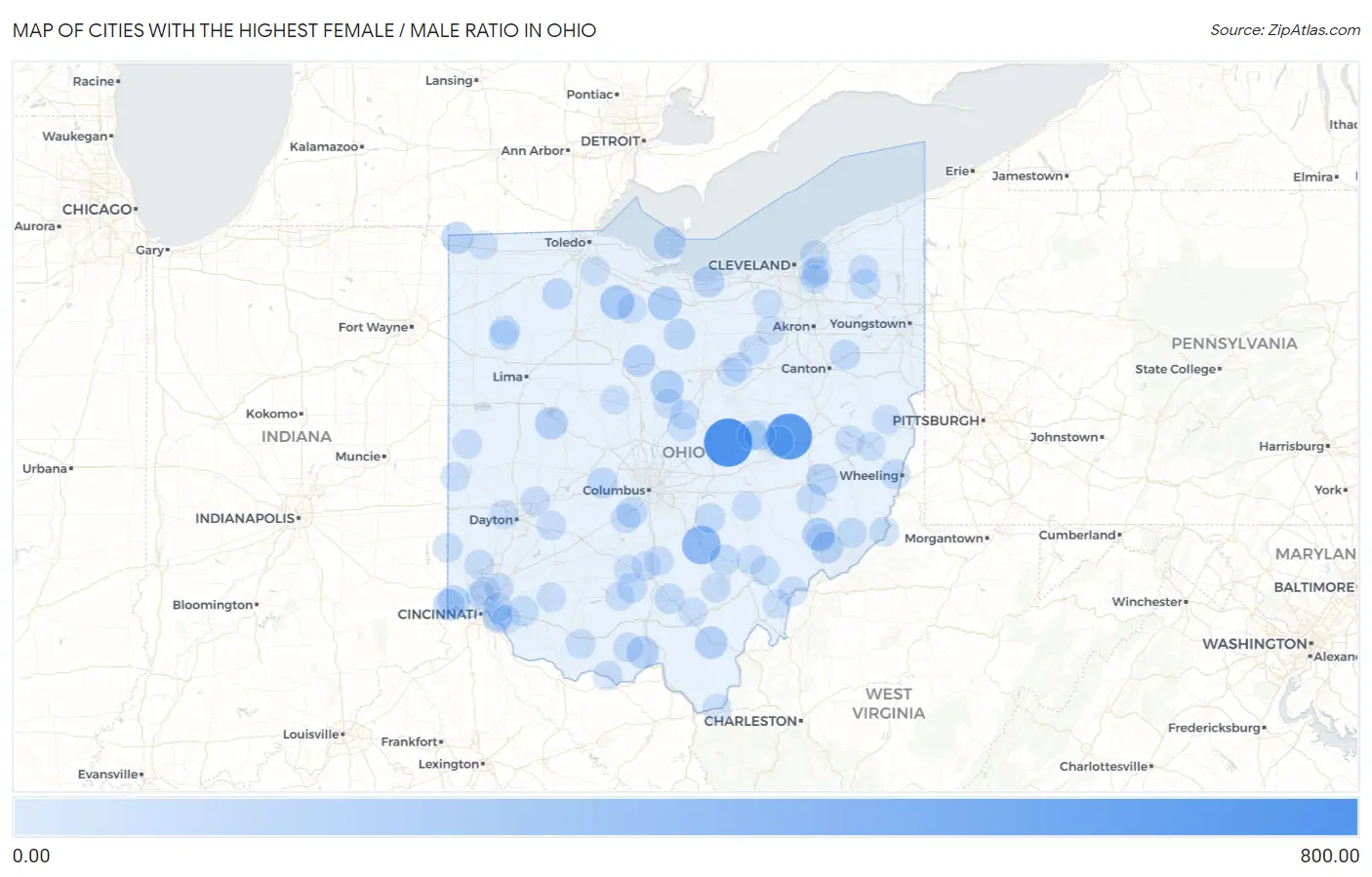This screenshot has height=877, width=1372.
Task: Click the Cumberland city label
Action: pyautogui.click(x=1077, y=536)
